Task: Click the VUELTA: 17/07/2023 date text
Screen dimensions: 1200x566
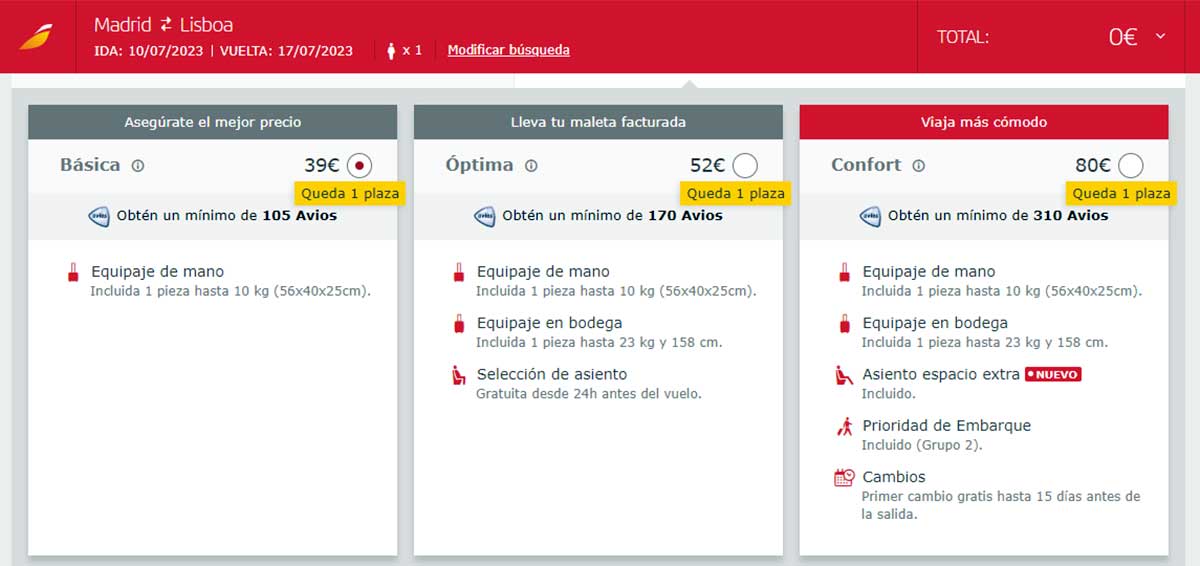Action: click(x=287, y=51)
